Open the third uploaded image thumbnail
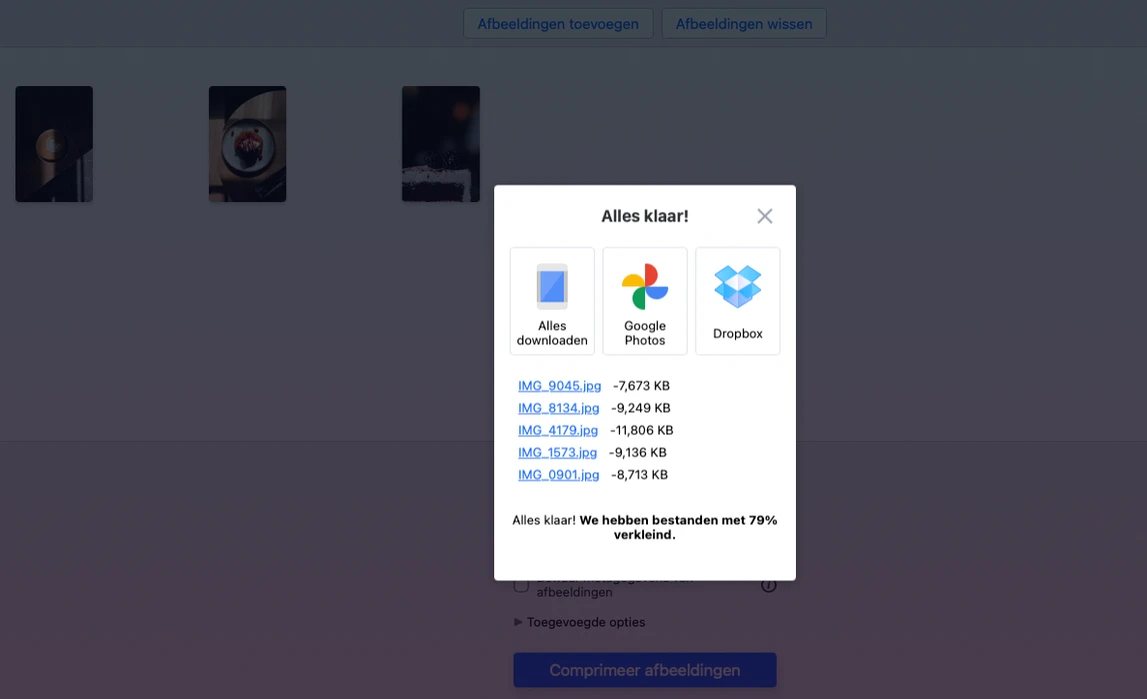Screen dimensions: 1147x699 (441, 144)
